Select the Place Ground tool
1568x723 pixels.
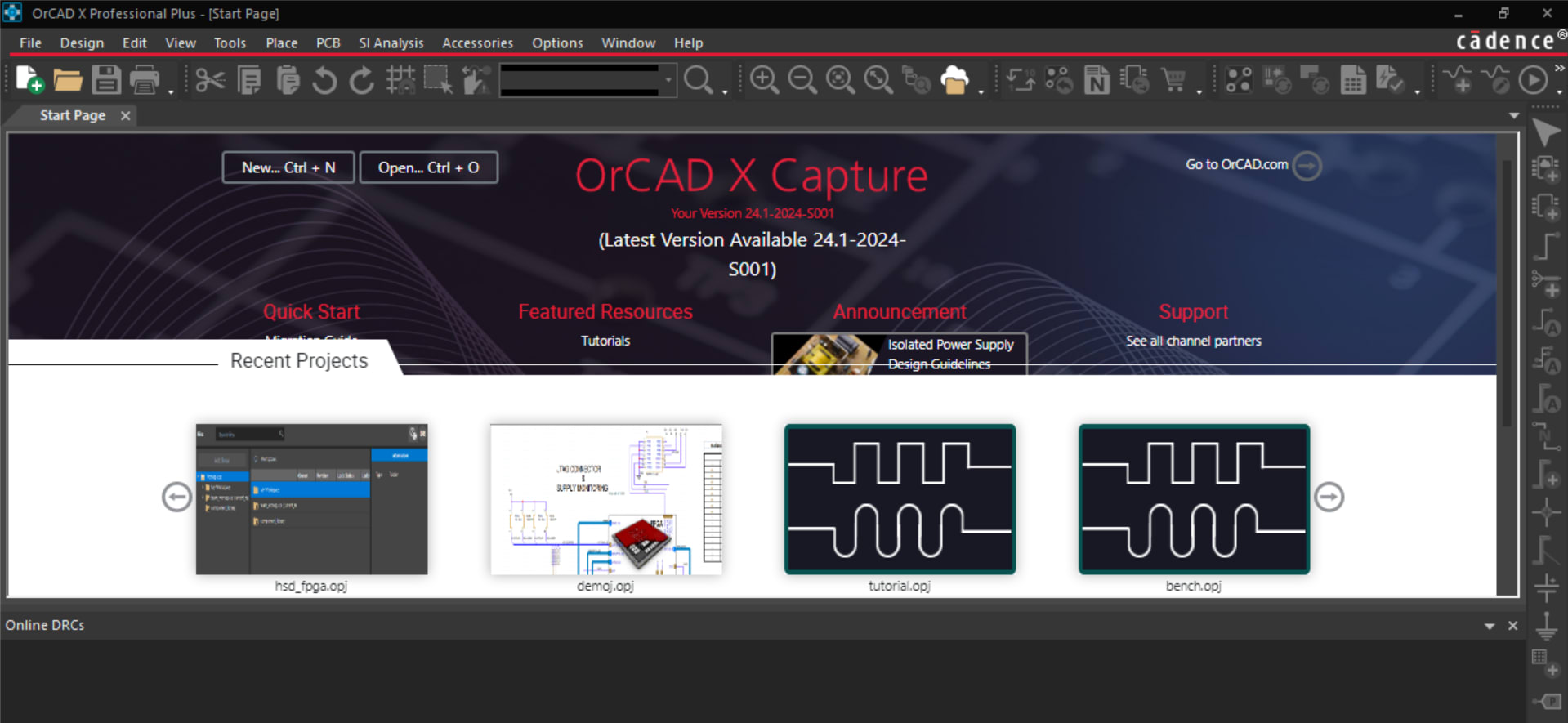[1546, 625]
